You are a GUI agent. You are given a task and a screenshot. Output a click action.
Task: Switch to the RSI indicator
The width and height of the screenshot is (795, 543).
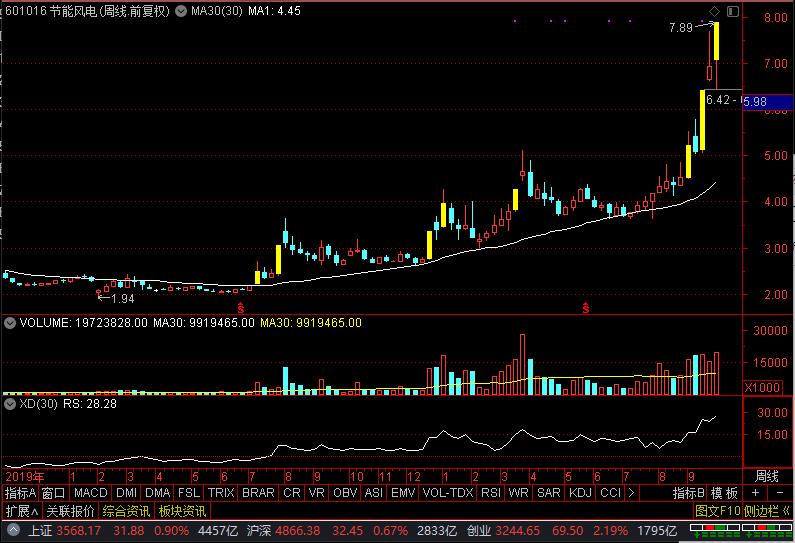pyautogui.click(x=491, y=493)
